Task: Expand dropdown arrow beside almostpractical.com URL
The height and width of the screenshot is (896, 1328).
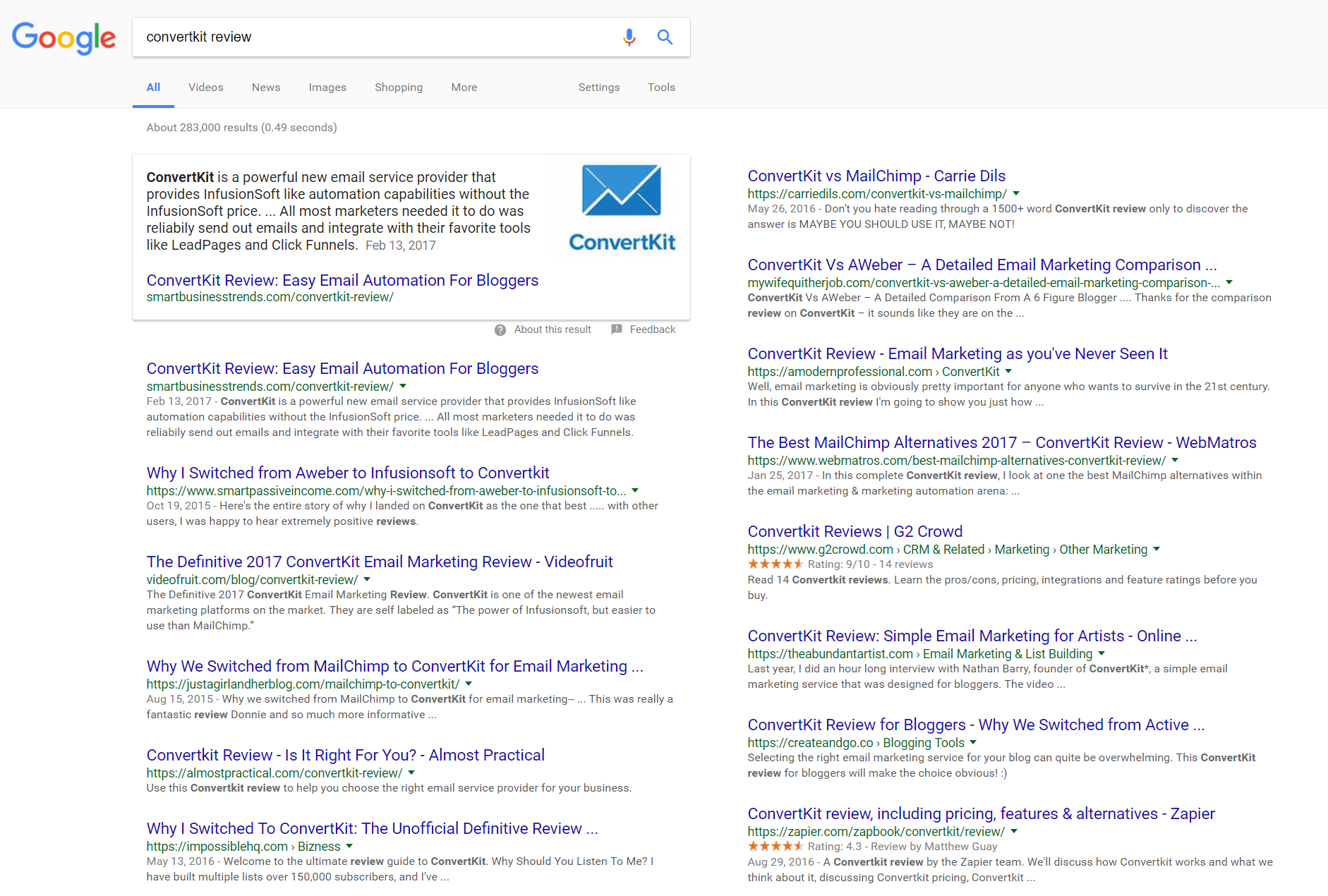Action: tap(411, 773)
